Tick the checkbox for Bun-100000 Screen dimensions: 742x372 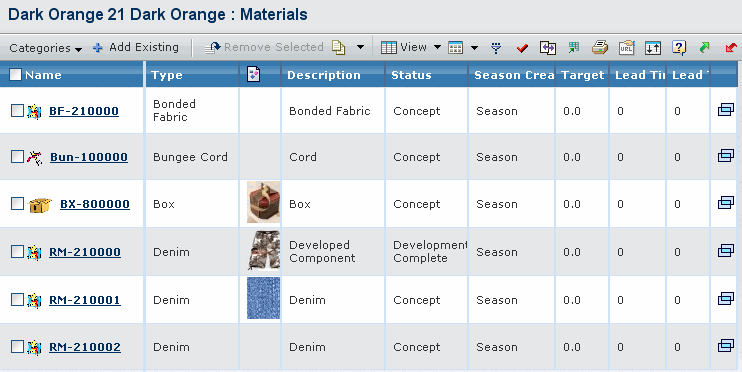point(17,156)
